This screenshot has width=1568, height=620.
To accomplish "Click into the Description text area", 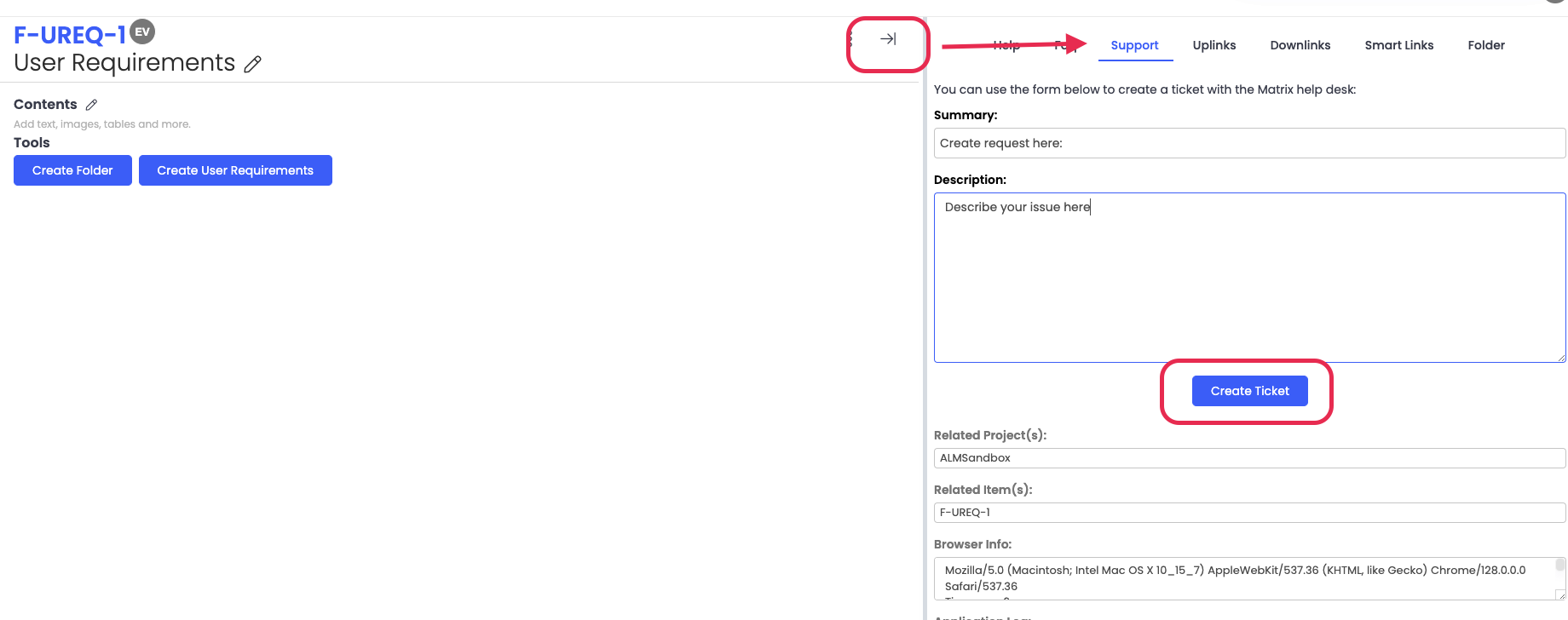I will pyautogui.click(x=1249, y=278).
